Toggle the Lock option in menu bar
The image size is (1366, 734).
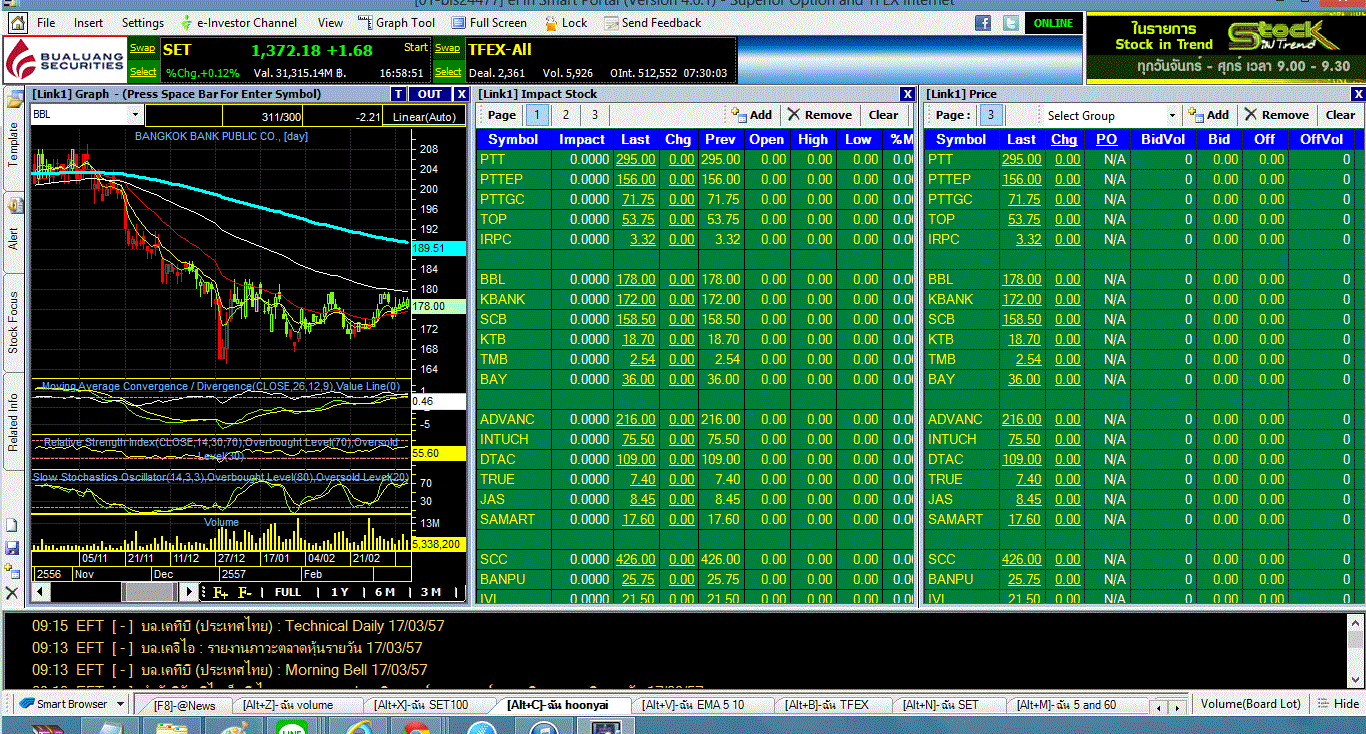coord(567,23)
